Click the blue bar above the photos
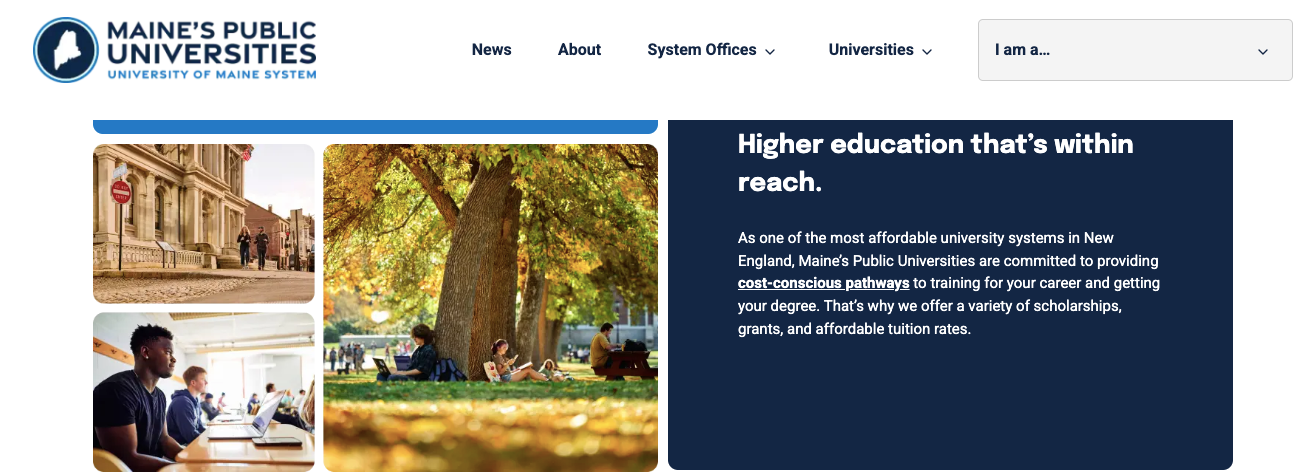 (375, 126)
